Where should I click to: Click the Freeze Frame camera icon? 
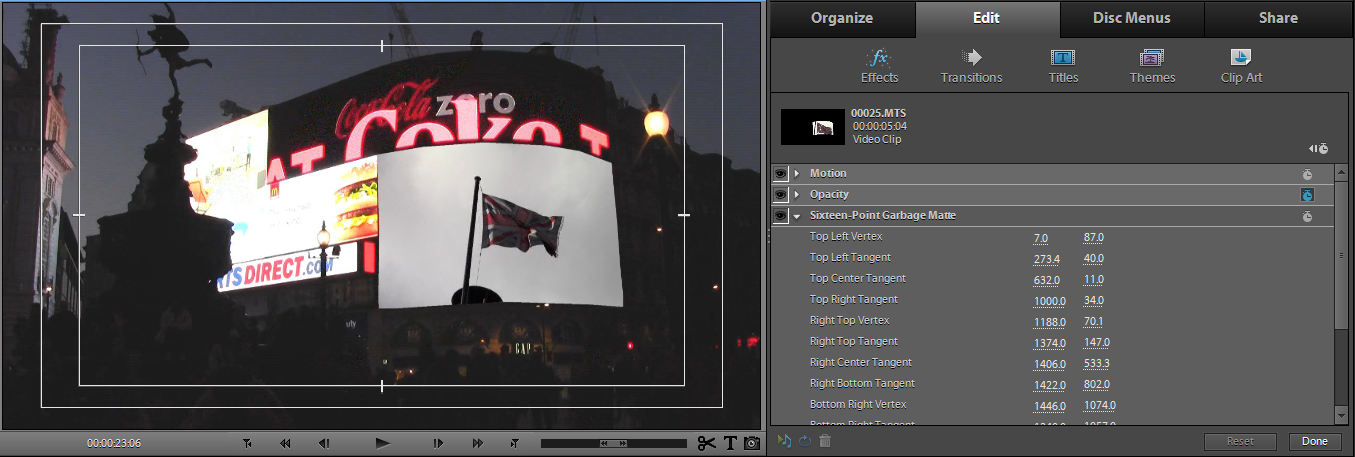pos(752,443)
